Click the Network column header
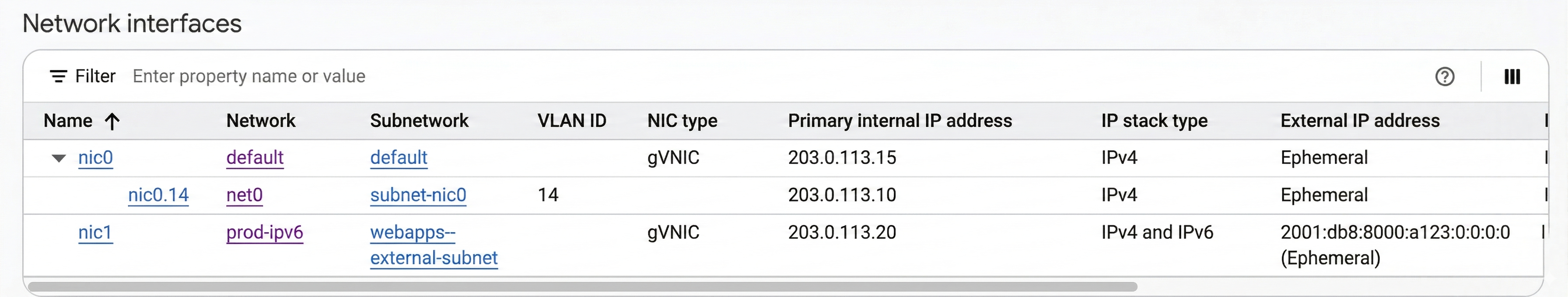This screenshot has height=297, width=1568. pos(261,121)
